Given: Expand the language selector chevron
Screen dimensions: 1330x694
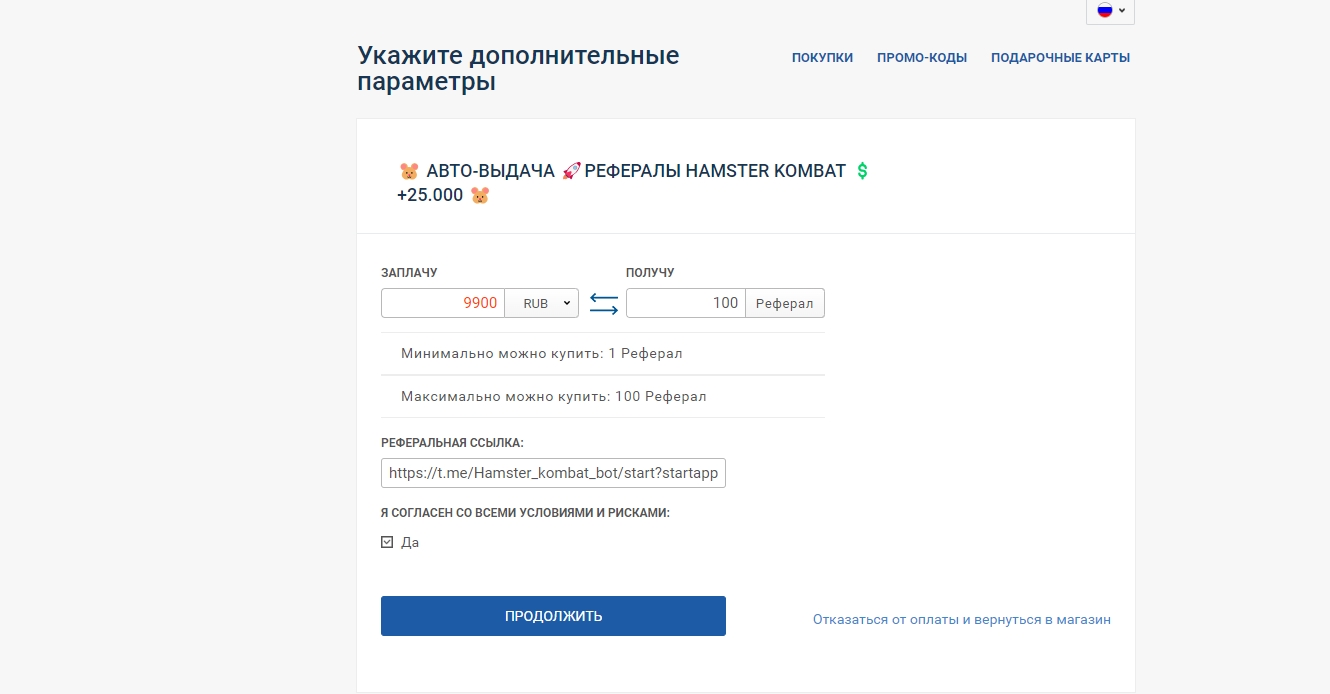Looking at the screenshot, I should point(1122,11).
